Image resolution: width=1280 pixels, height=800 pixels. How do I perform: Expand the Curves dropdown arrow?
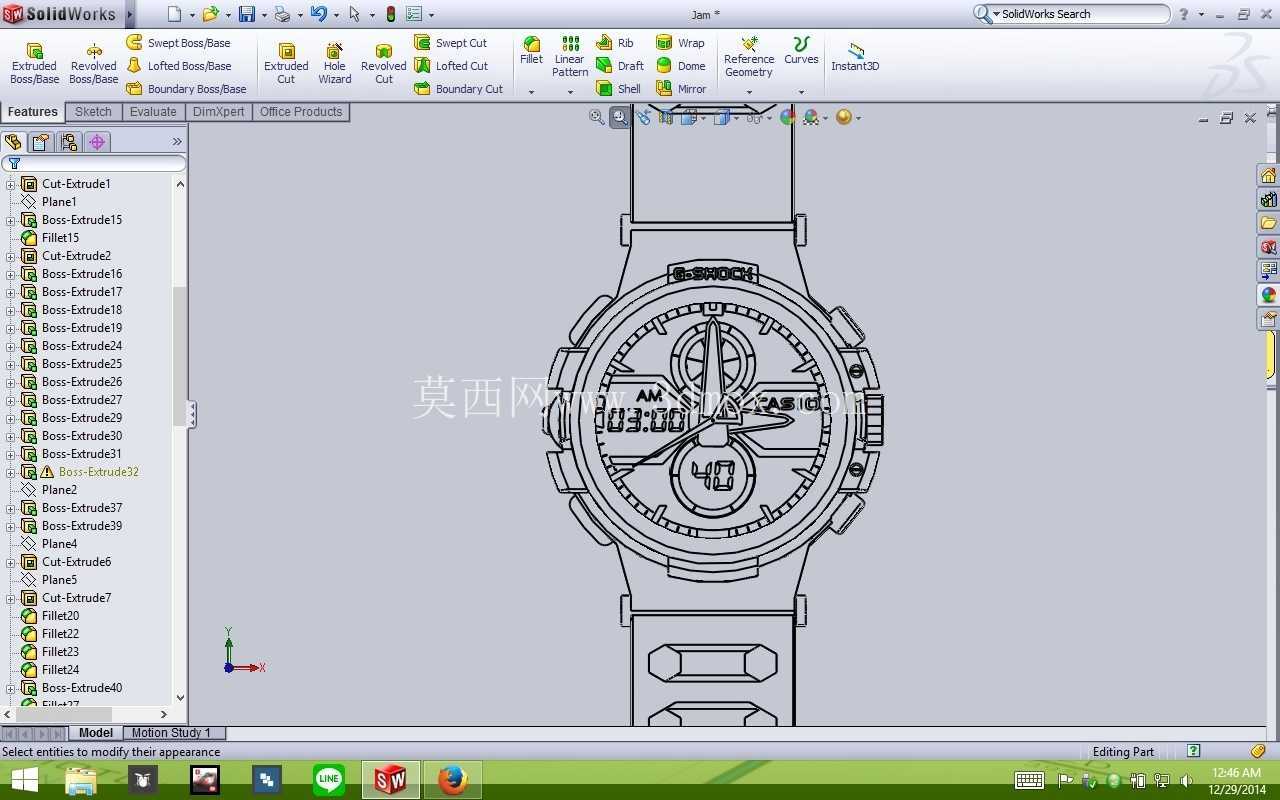click(801, 92)
